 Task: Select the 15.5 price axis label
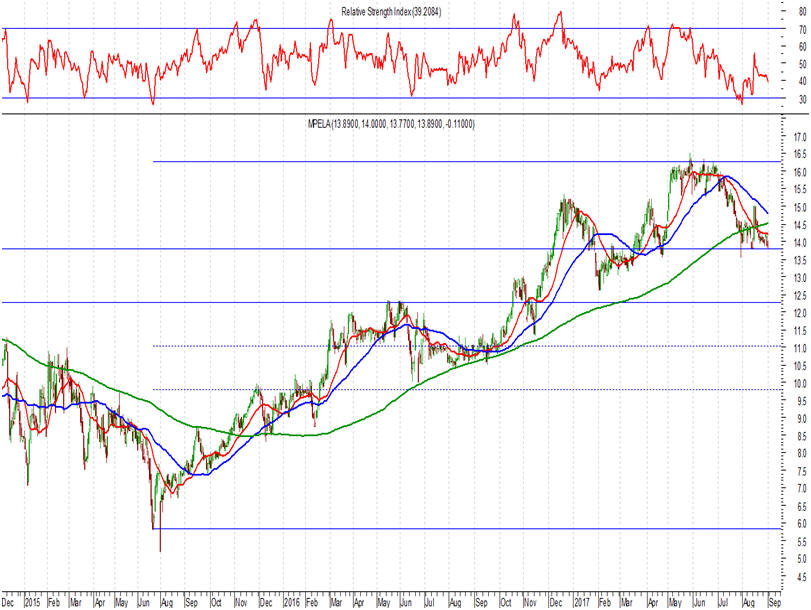(x=800, y=190)
